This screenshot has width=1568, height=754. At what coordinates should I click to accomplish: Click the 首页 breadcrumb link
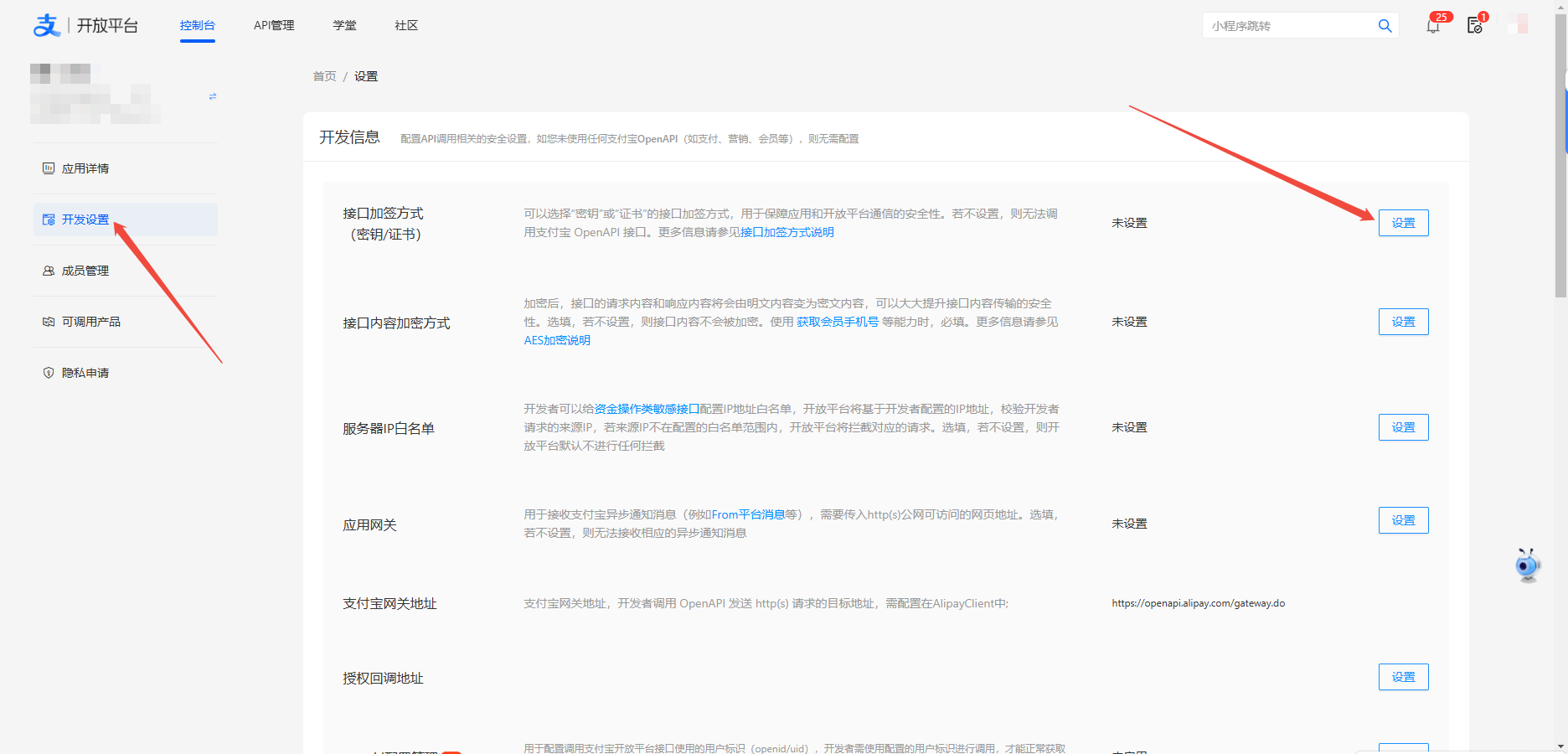(x=323, y=75)
